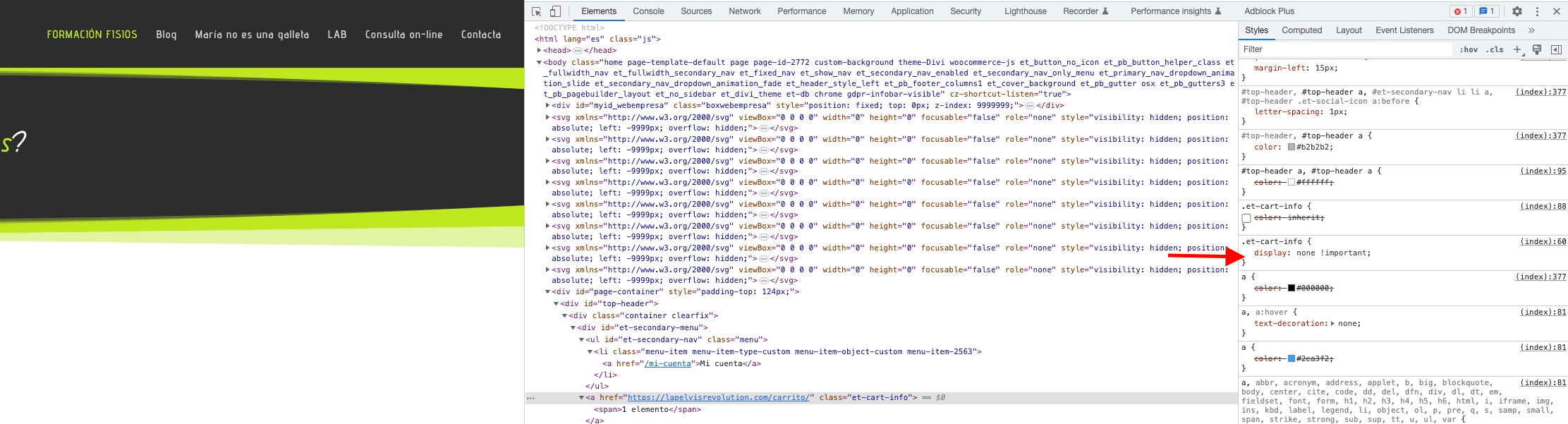Collapse the page-container div node
Screen dimensions: 1568x424
[x=548, y=292]
